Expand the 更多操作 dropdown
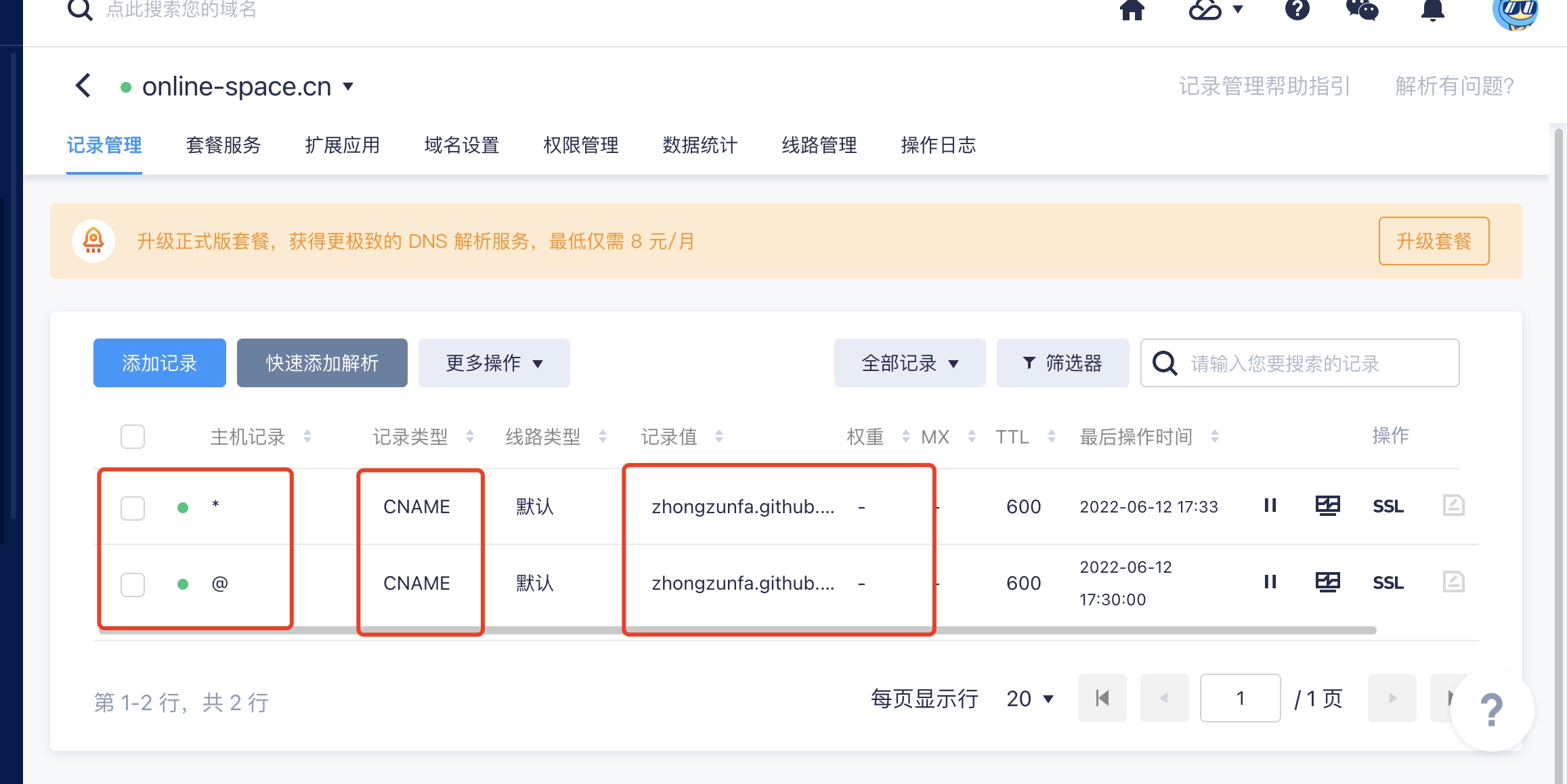The image size is (1567, 784). [494, 363]
